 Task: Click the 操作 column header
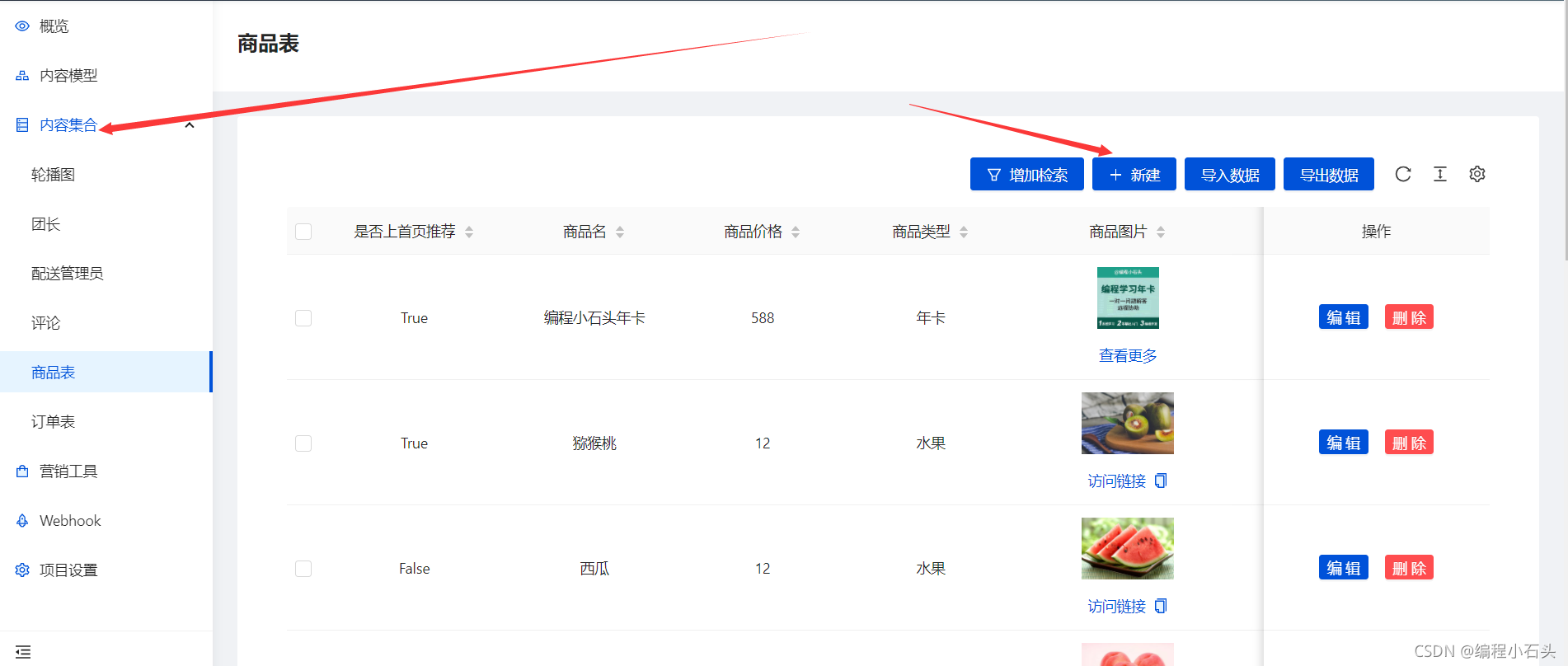pos(1376,232)
